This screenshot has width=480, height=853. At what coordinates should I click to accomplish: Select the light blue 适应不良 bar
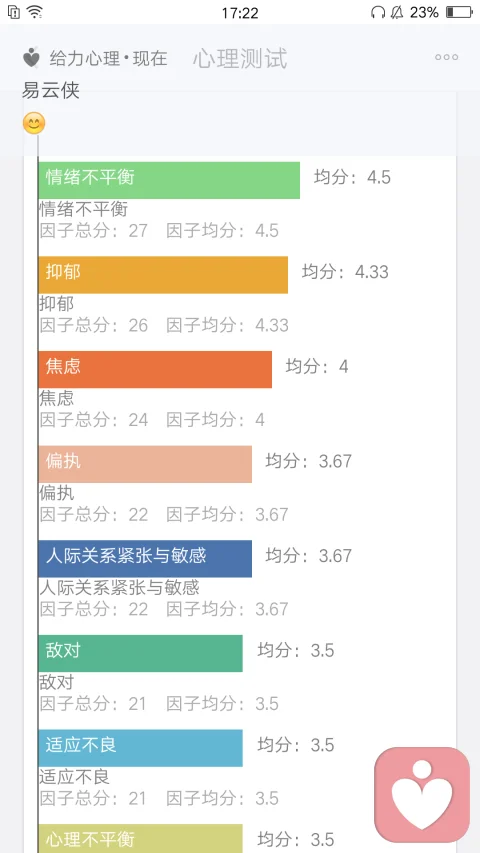tap(140, 748)
